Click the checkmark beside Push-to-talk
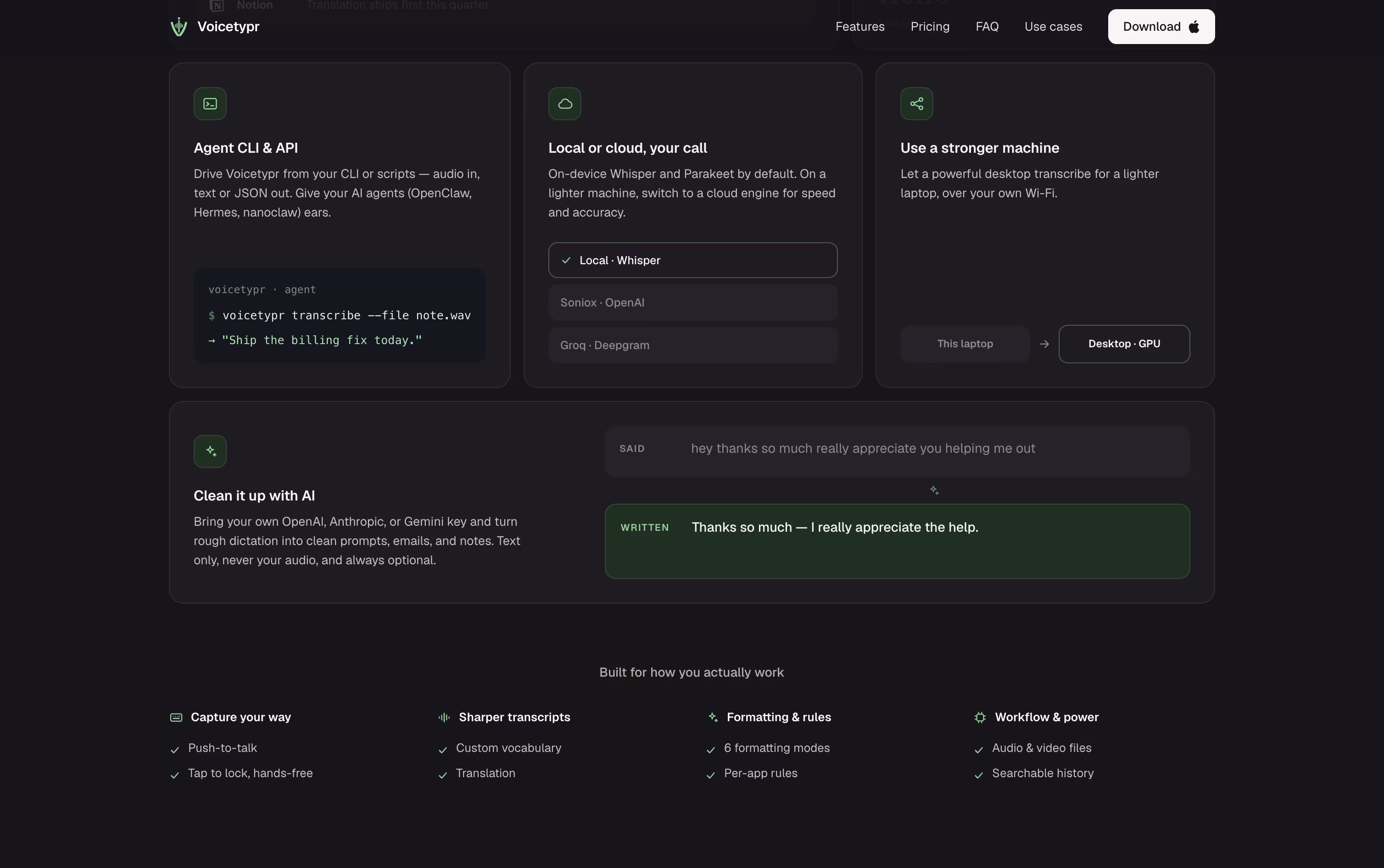 click(x=175, y=750)
